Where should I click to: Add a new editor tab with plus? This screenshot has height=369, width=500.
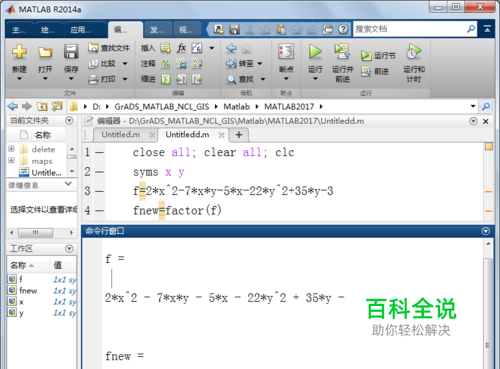point(239,135)
